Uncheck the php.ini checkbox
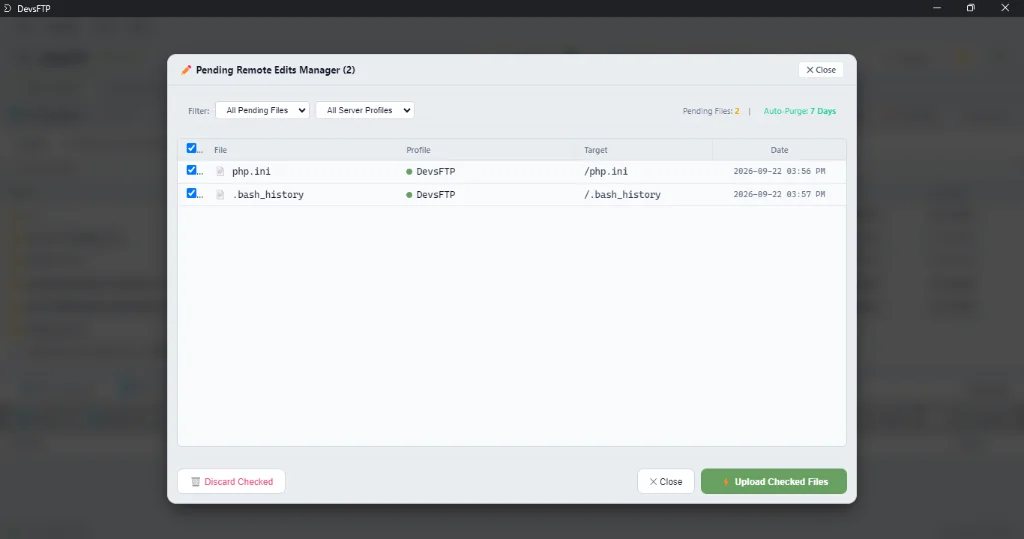Viewport: 1024px width, 539px height. 191,170
